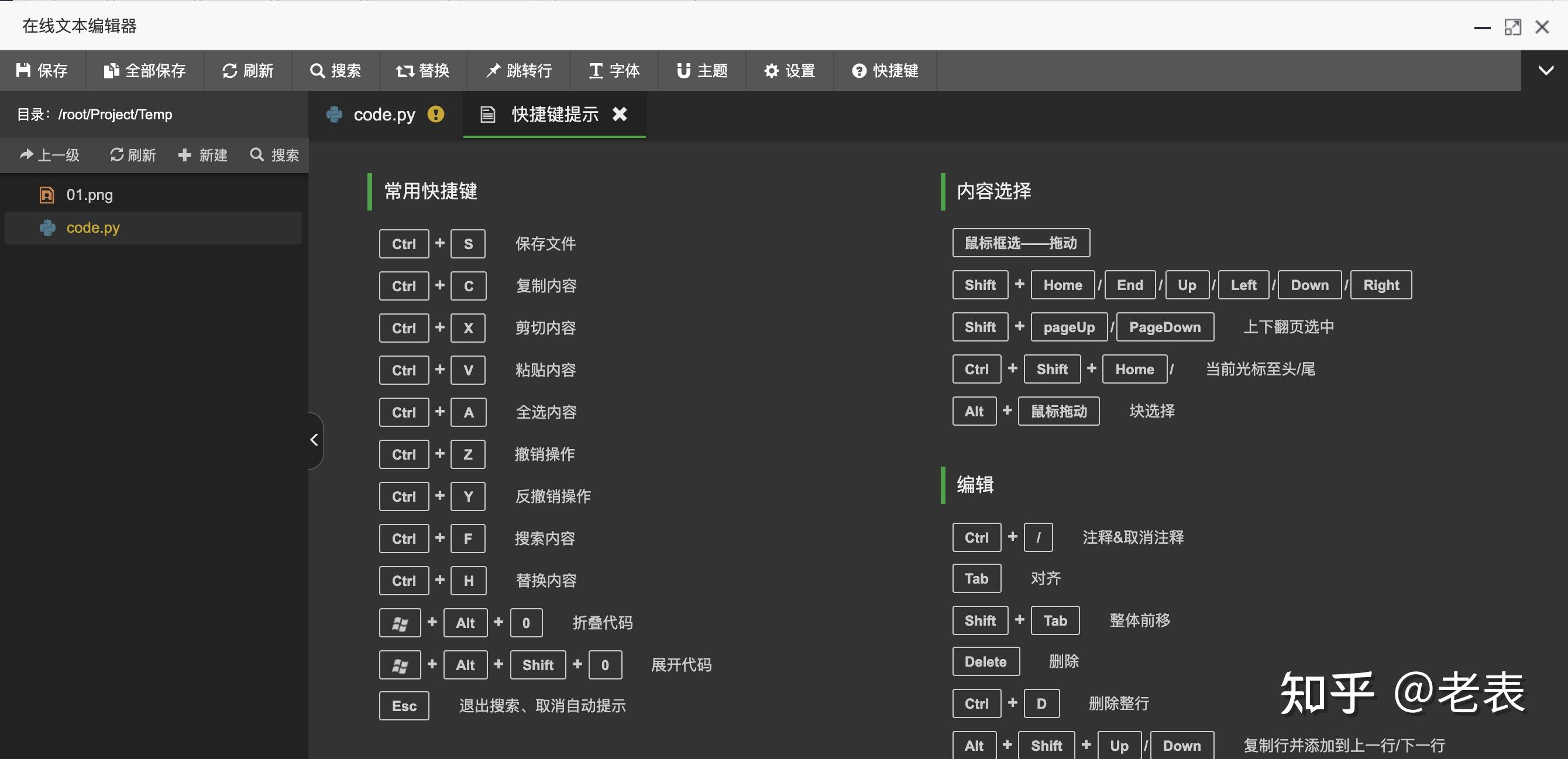Click the 刷新 refresh icon in file sidebar
This screenshot has width=1568, height=759.
point(117,155)
